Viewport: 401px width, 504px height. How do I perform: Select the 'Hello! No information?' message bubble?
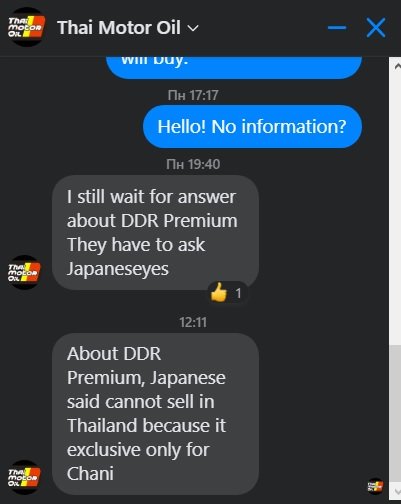click(x=252, y=127)
